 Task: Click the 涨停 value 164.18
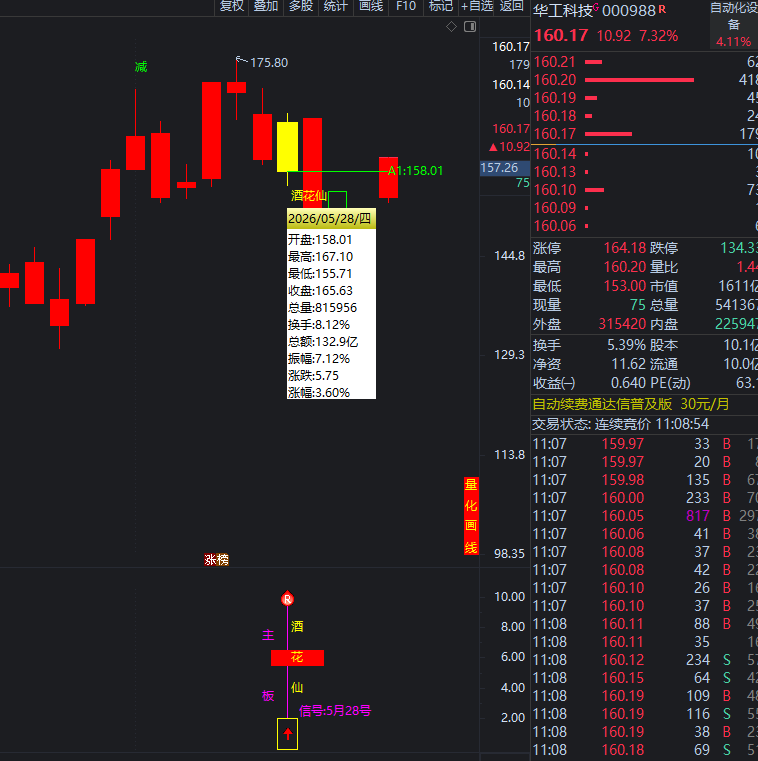[625, 248]
